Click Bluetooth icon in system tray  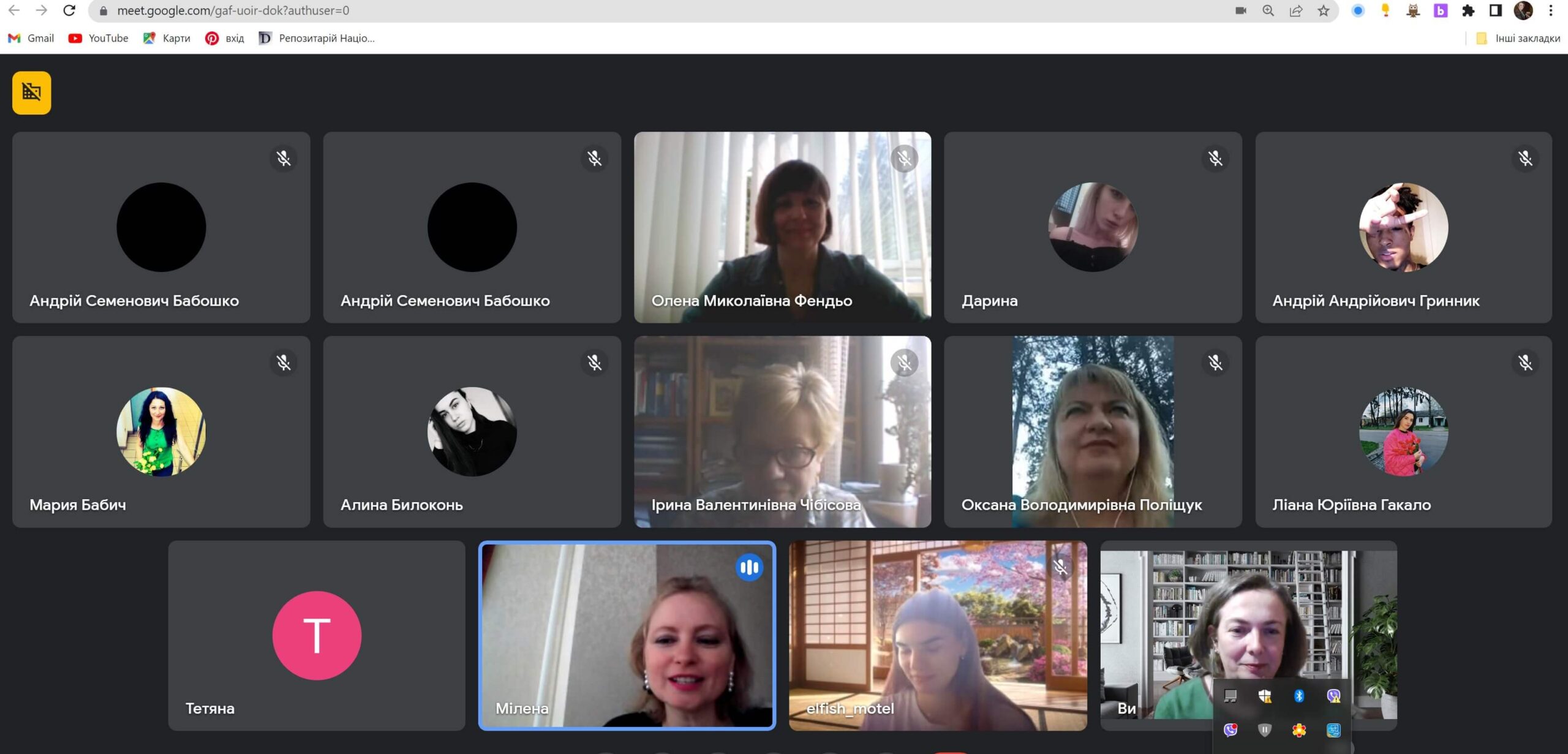1299,695
